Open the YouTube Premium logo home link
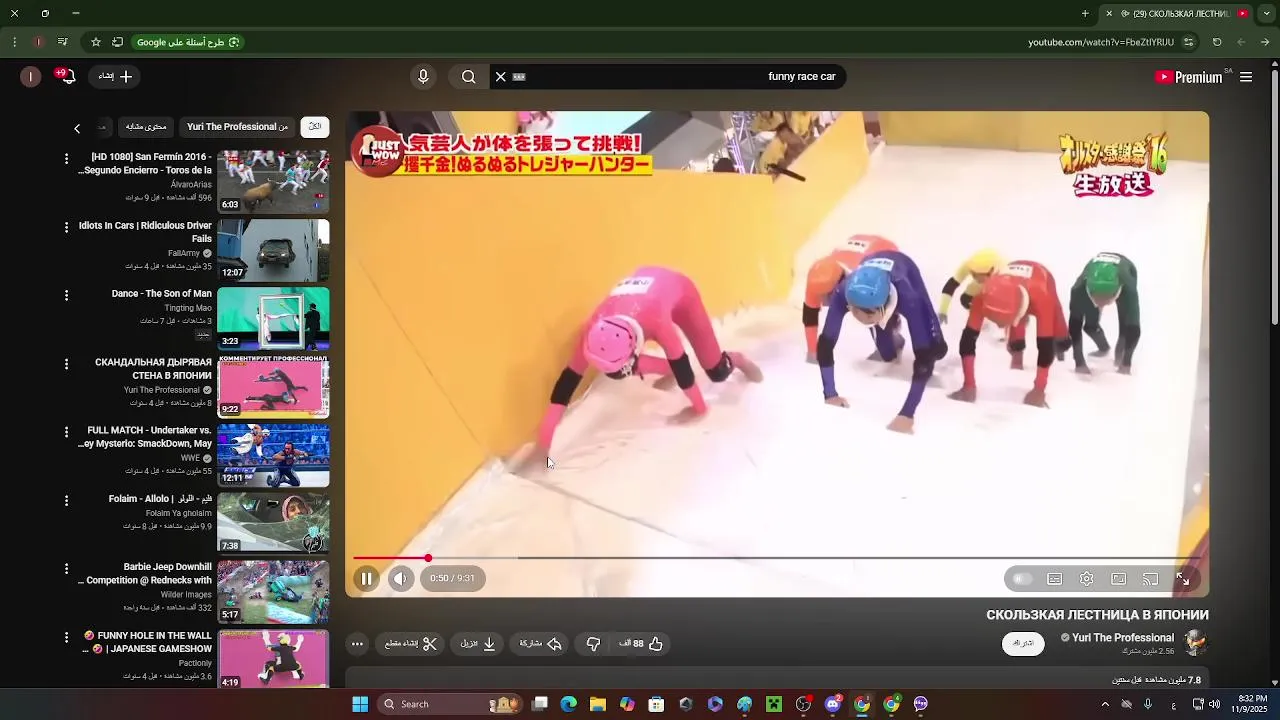 [x=1188, y=77]
